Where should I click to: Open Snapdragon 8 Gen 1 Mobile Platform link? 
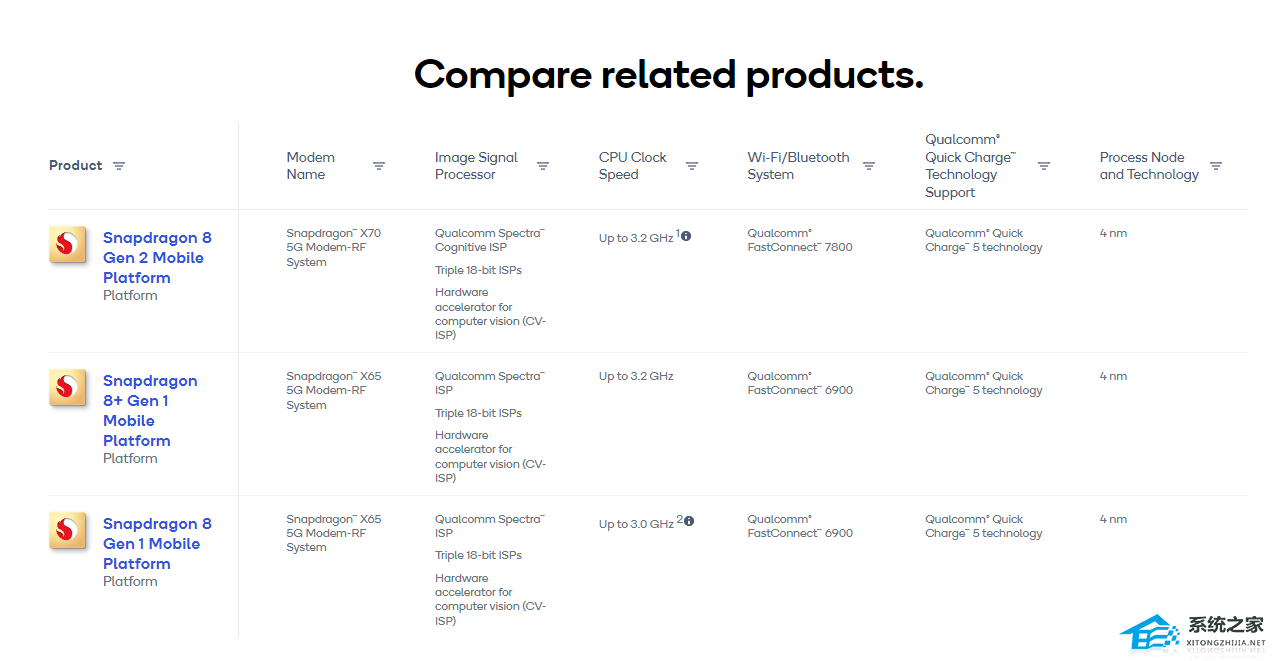pyautogui.click(x=157, y=543)
